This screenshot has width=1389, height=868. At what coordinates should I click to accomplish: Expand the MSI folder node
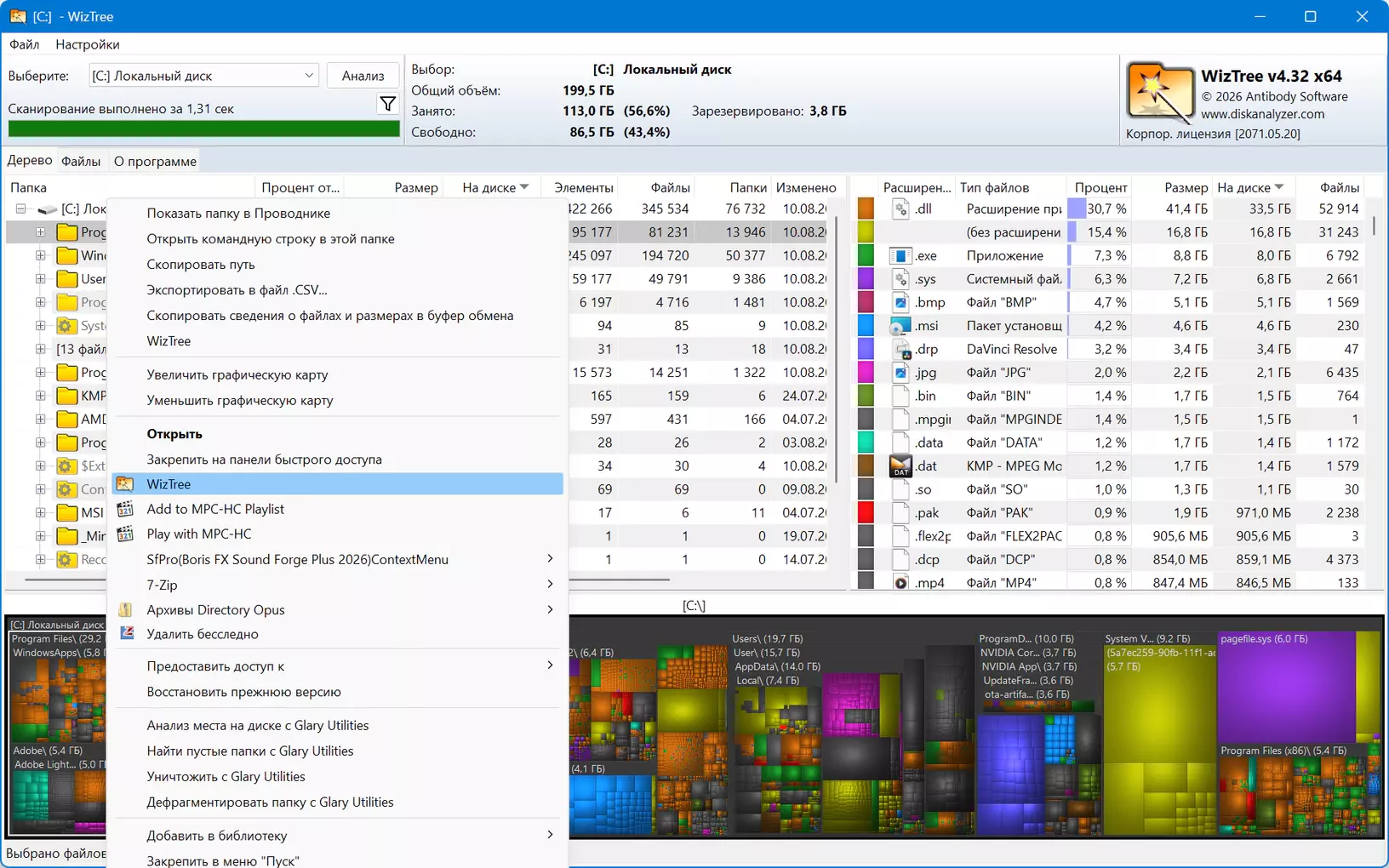coord(40,512)
